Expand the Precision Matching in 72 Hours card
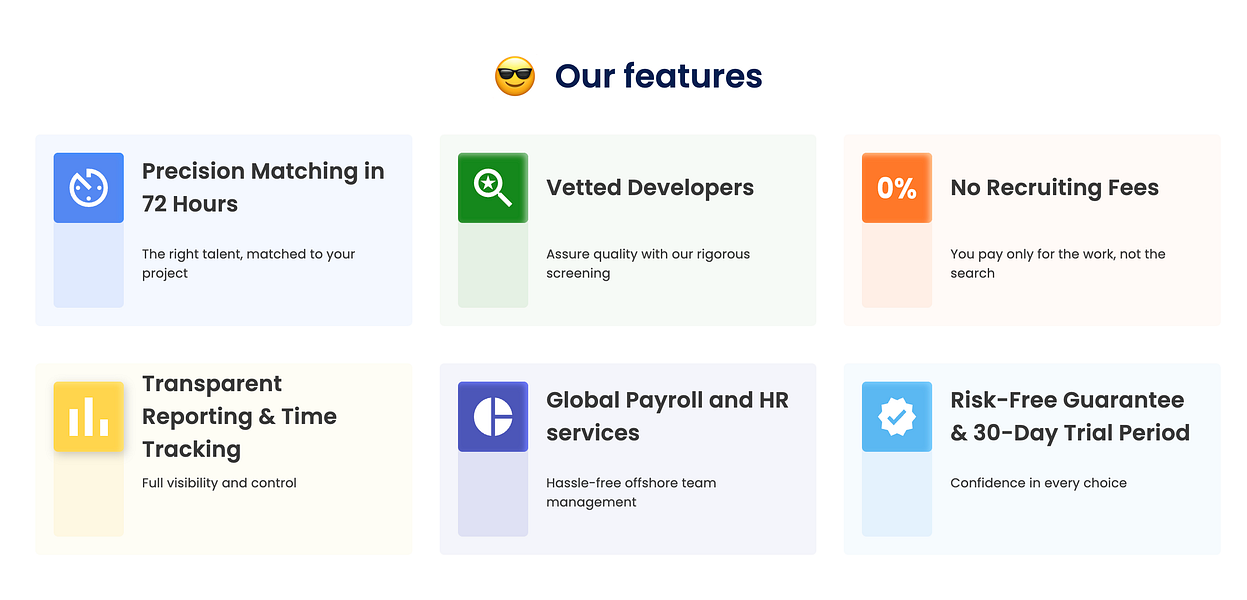This screenshot has width=1247, height=600. tap(223, 229)
